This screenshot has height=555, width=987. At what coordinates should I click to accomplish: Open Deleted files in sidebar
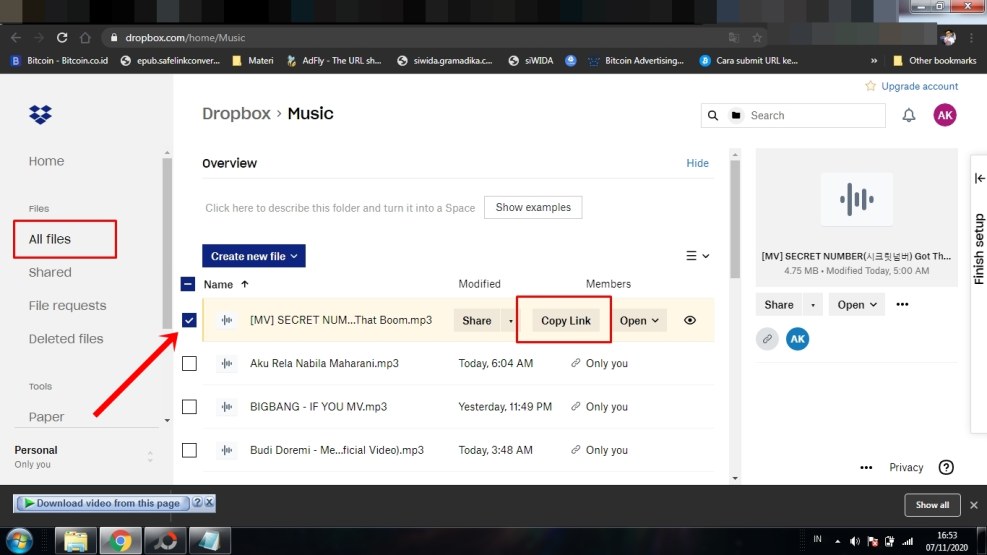[66, 339]
